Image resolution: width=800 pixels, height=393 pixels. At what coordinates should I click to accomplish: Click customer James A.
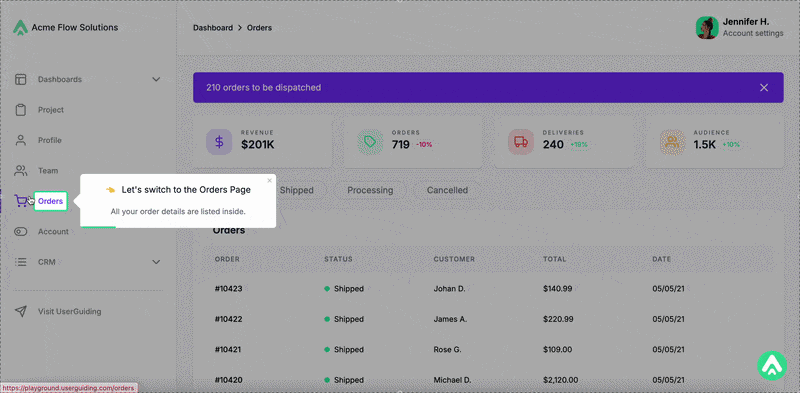[451, 320]
